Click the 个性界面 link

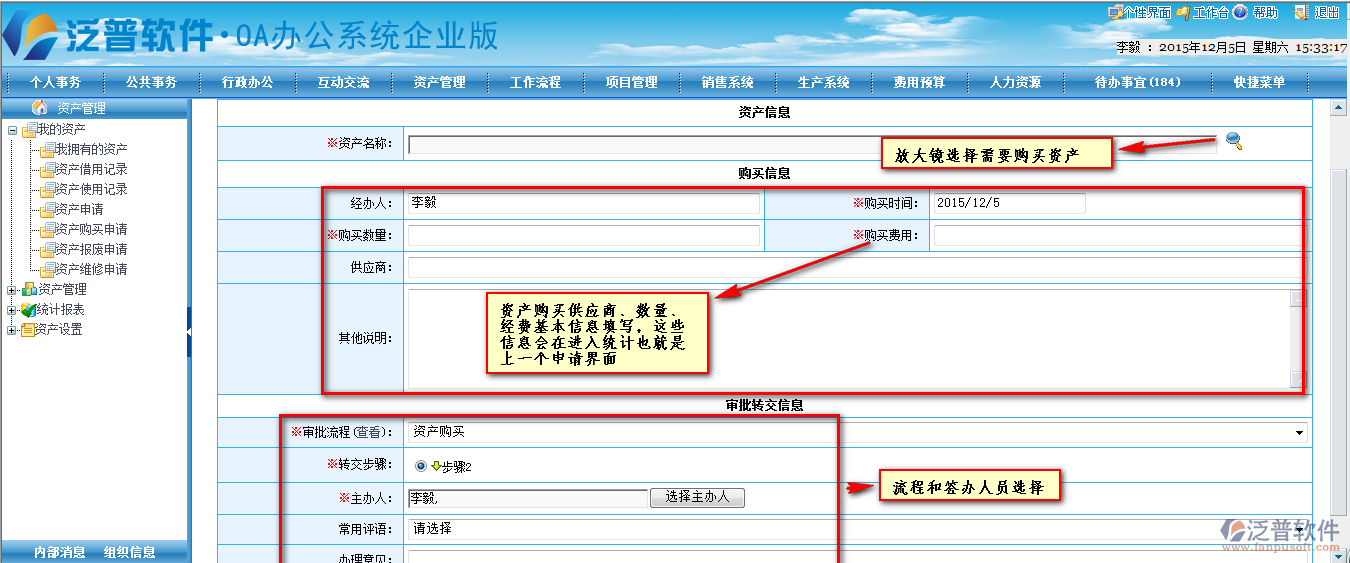pos(1147,12)
